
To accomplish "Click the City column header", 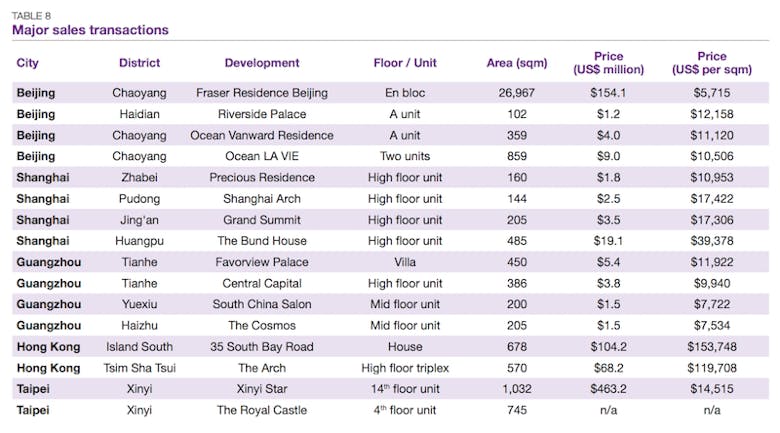I will 27,63.
